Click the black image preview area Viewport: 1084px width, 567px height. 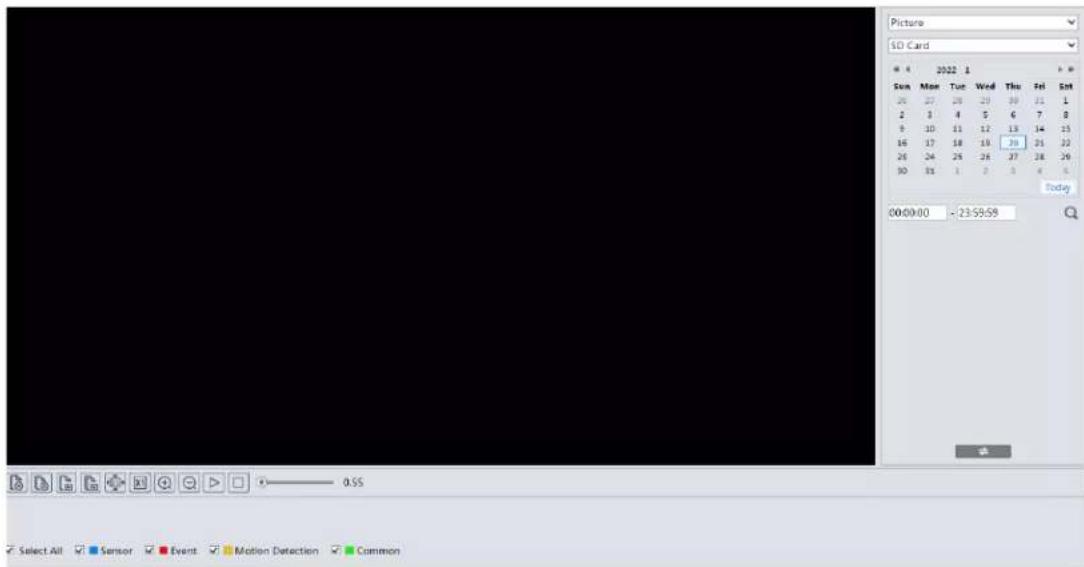(x=441, y=236)
